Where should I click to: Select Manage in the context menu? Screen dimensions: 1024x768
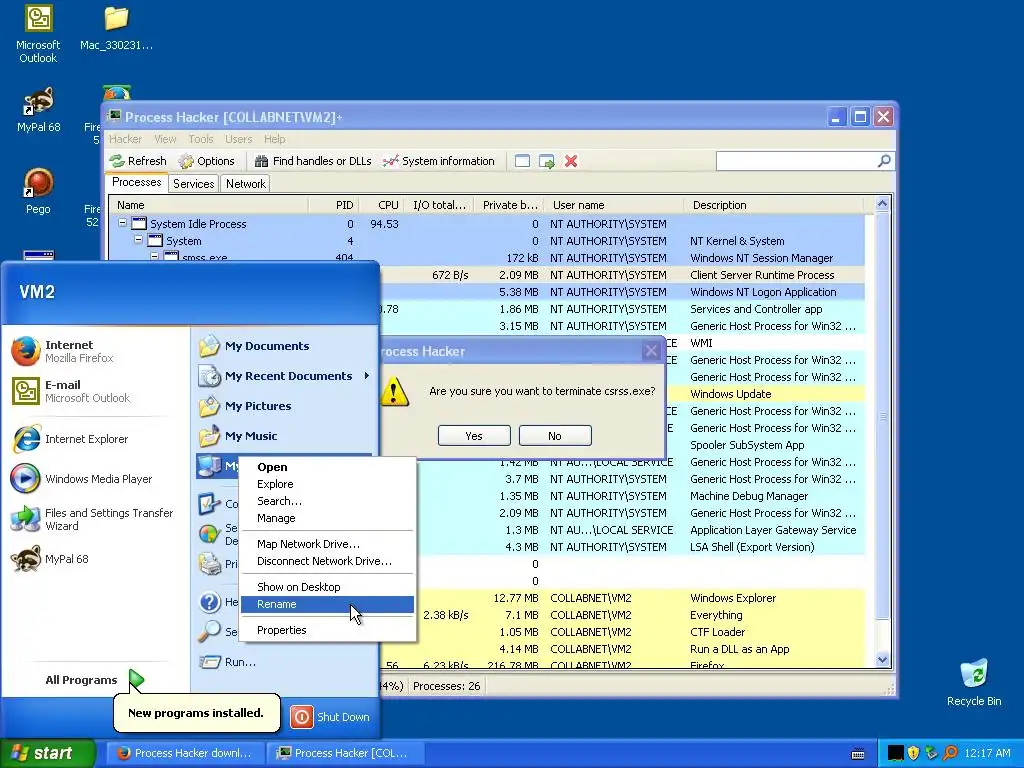[327, 518]
